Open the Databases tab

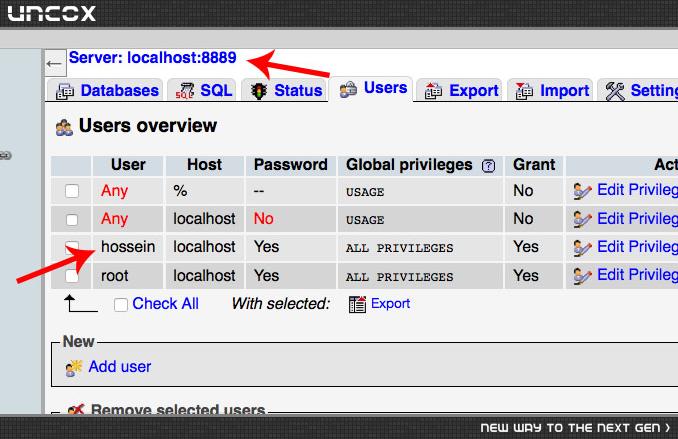[105, 90]
